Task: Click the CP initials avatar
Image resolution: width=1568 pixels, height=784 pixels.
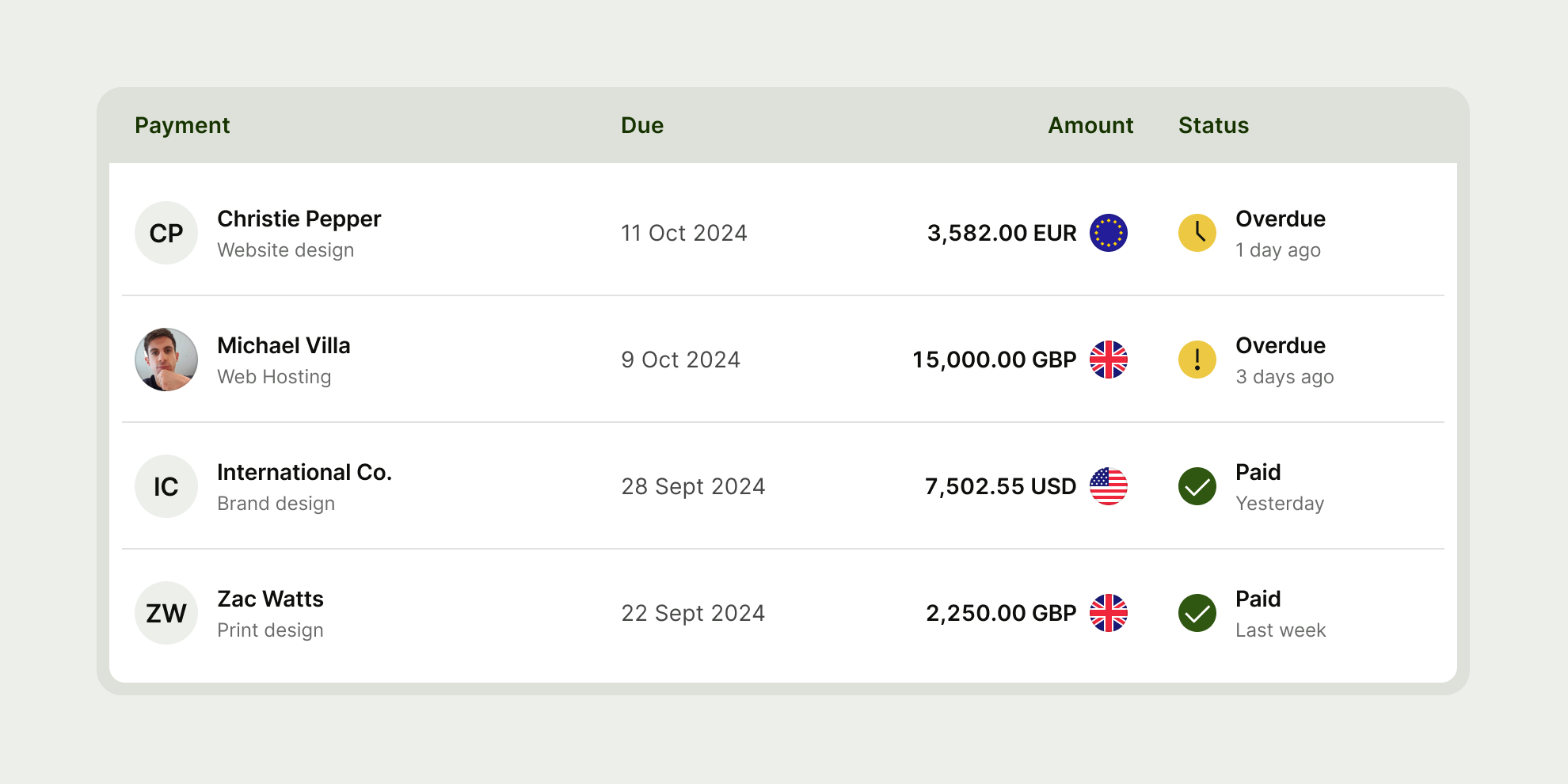Action: click(x=166, y=233)
